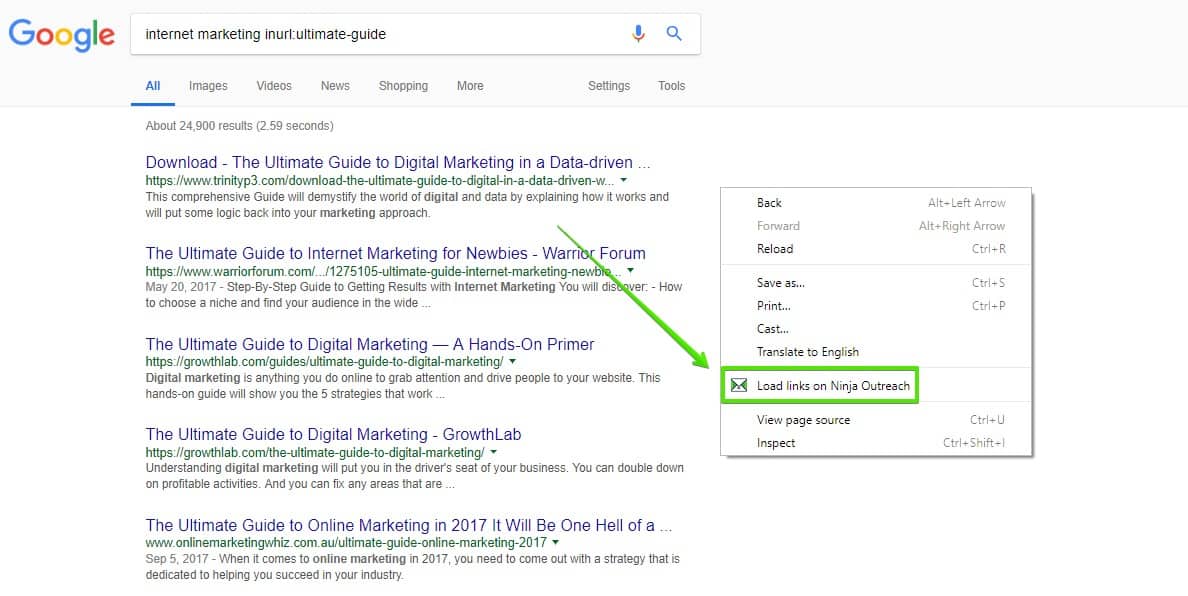
Task: Click 'Understanding digital marketing will put you' snippet
Action: pos(414,476)
